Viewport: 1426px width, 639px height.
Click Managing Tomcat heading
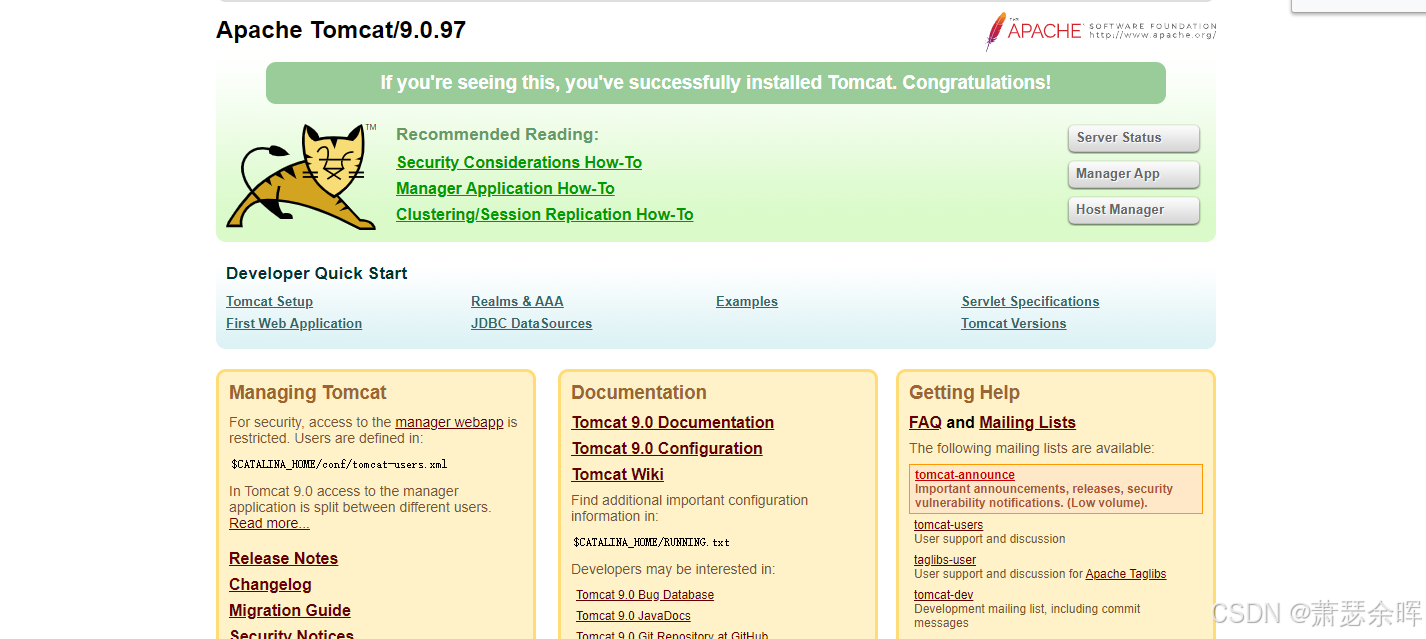click(x=307, y=392)
